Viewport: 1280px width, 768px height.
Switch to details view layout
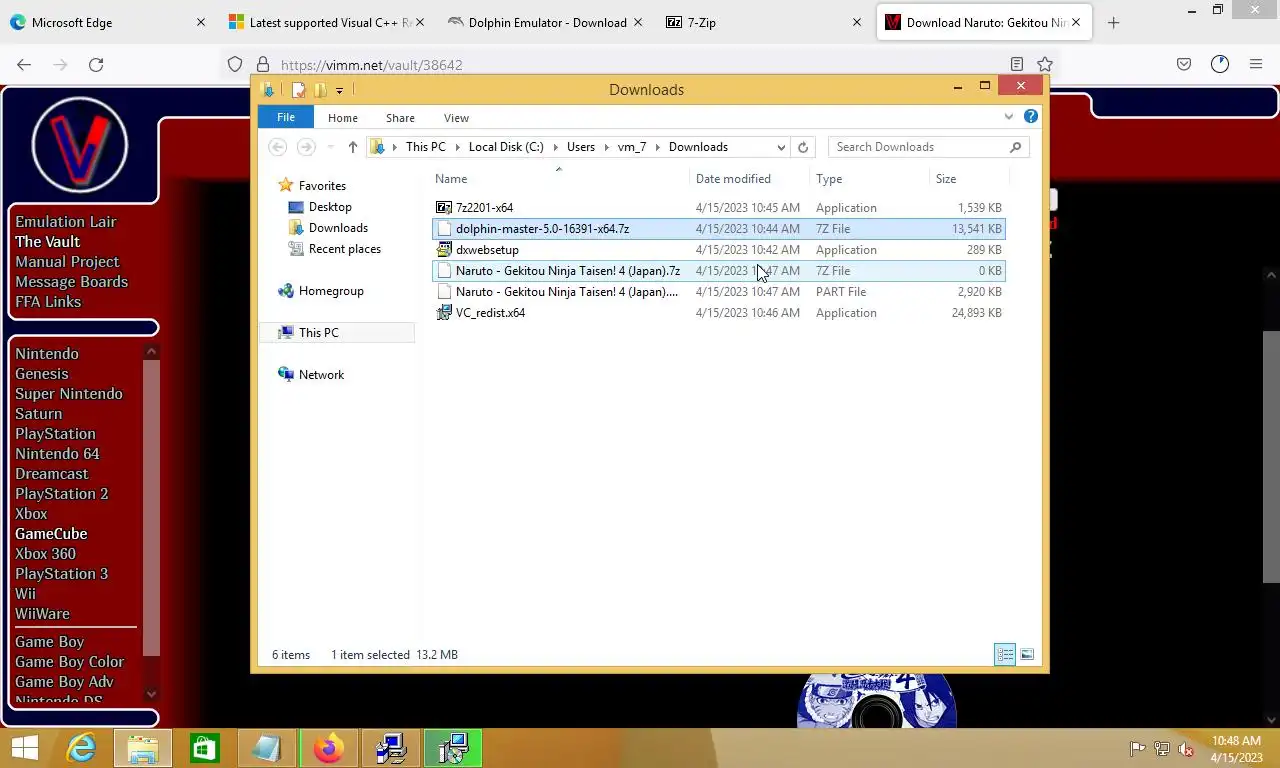pyautogui.click(x=1005, y=655)
